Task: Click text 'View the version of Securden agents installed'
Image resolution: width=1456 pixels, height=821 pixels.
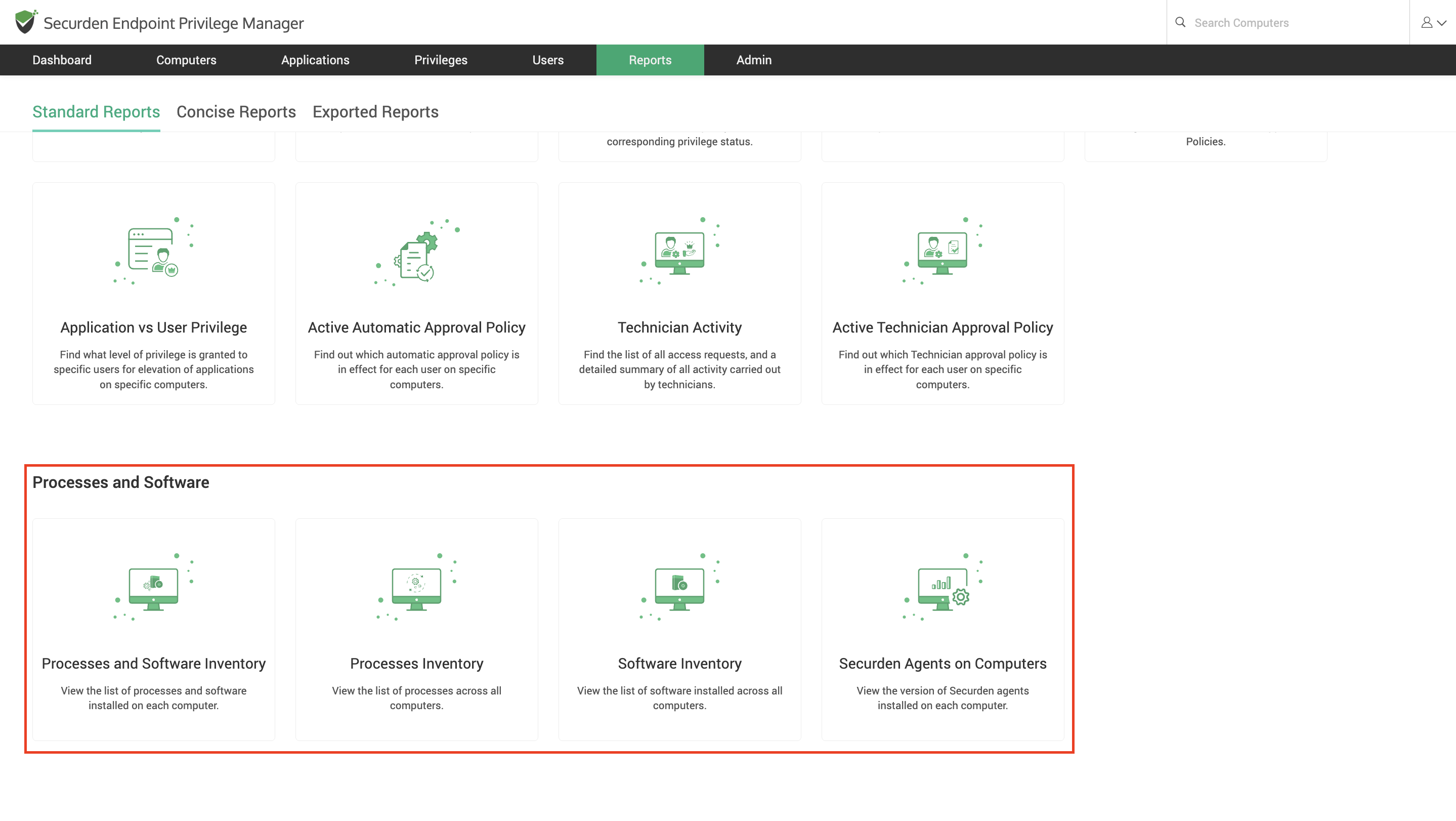Action: [942, 697]
